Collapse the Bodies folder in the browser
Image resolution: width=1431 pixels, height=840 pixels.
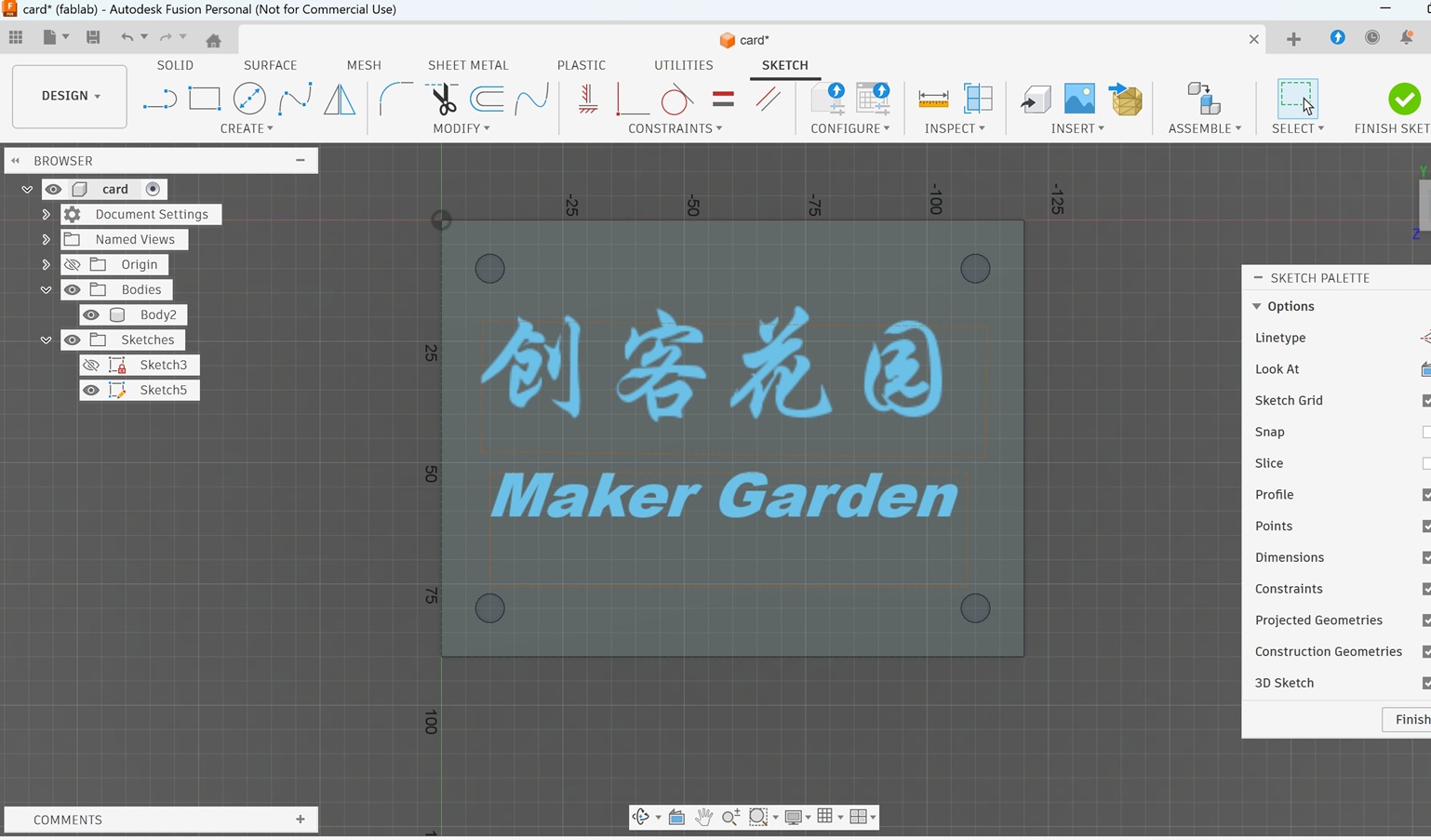pos(46,289)
